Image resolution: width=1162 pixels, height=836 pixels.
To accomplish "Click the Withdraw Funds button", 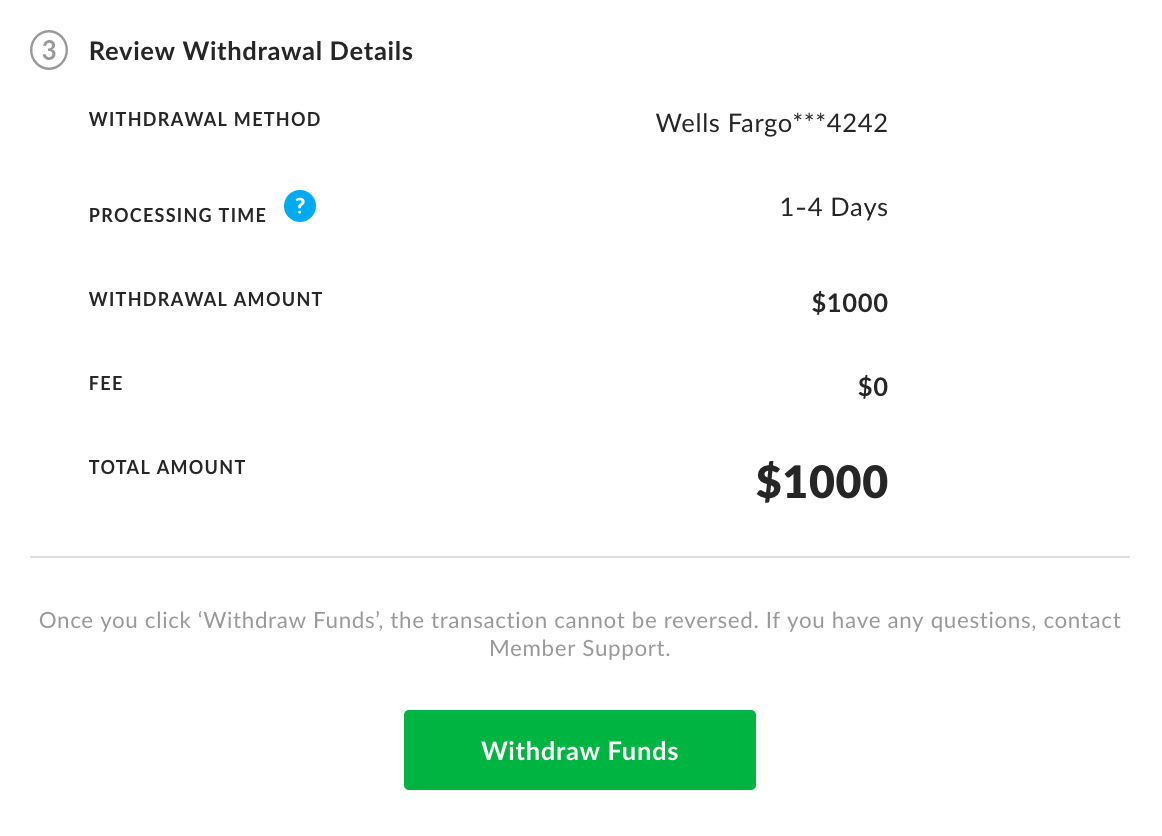I will pos(579,749).
